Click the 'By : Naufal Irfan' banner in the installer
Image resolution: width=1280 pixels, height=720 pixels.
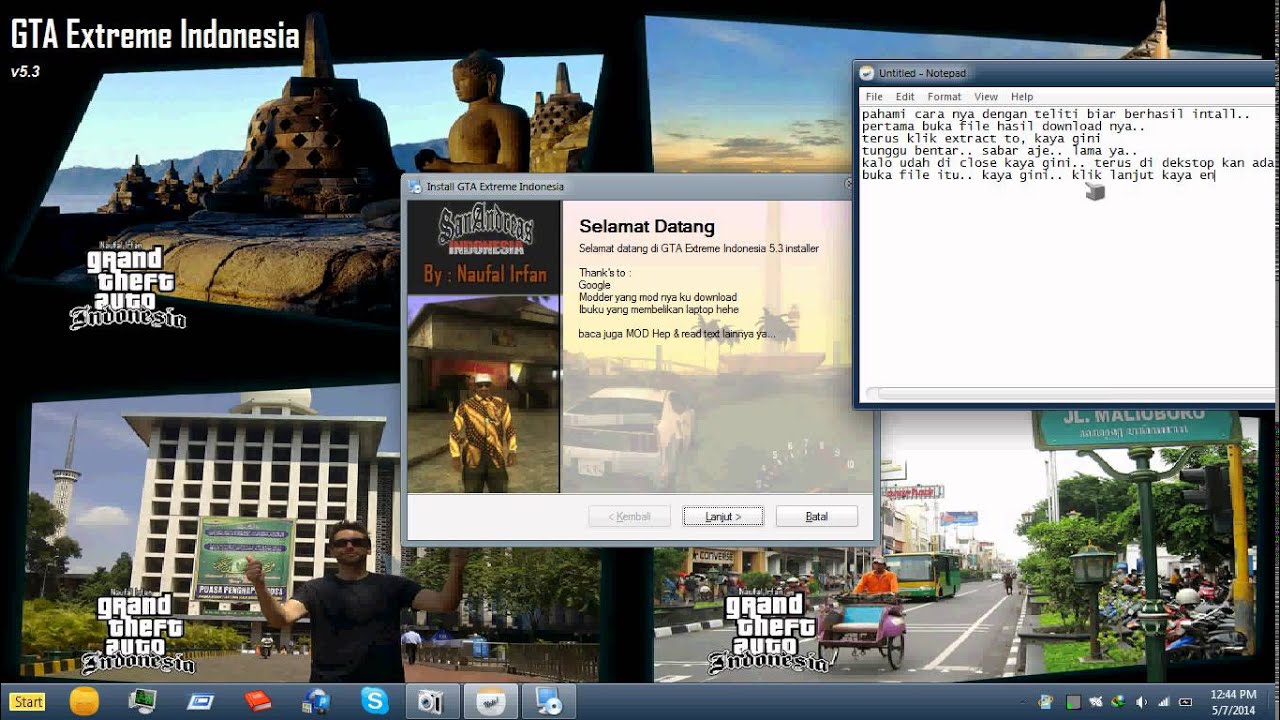tap(483, 275)
